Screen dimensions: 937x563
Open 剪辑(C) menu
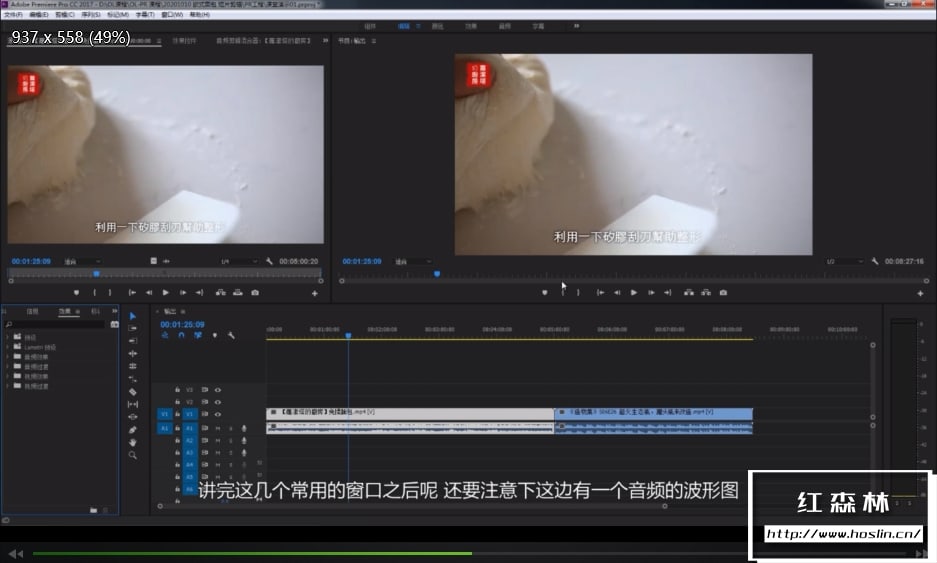coord(65,14)
